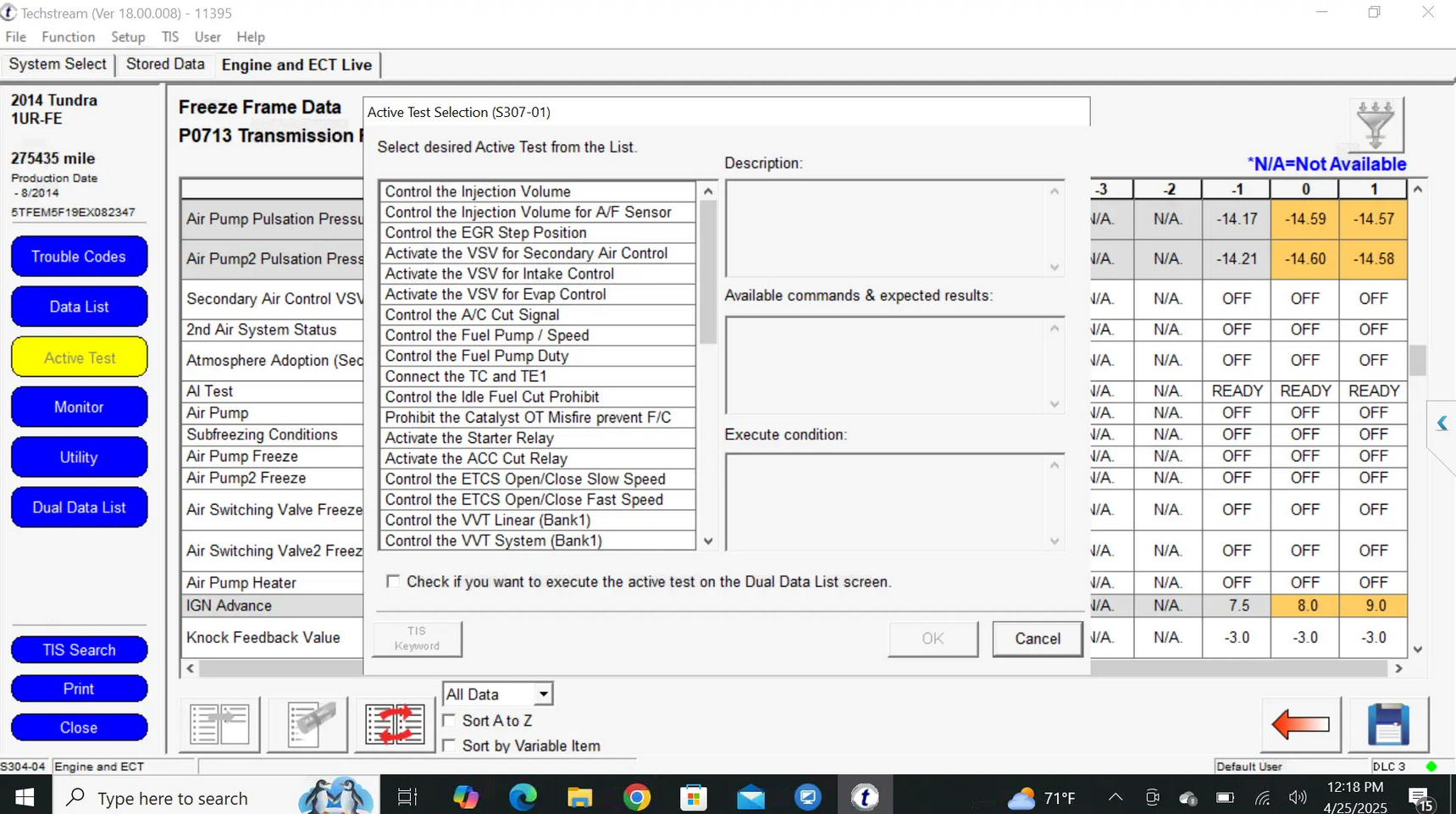Open the notification center icon
Image resolution: width=1456 pixels, height=814 pixels.
click(x=1420, y=798)
